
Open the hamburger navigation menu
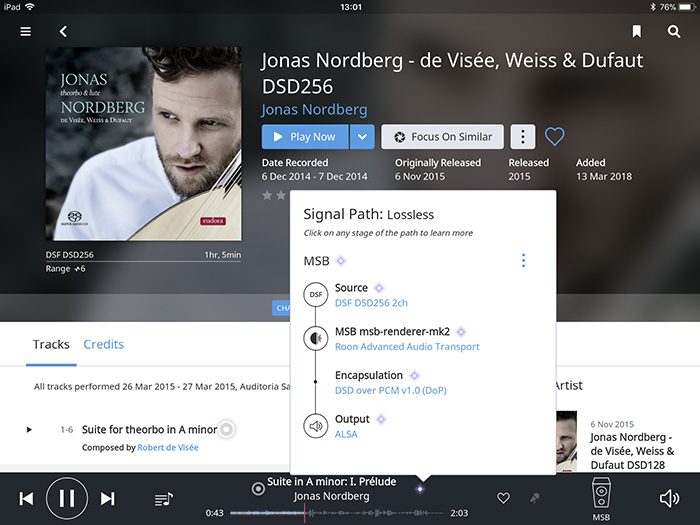[25, 31]
